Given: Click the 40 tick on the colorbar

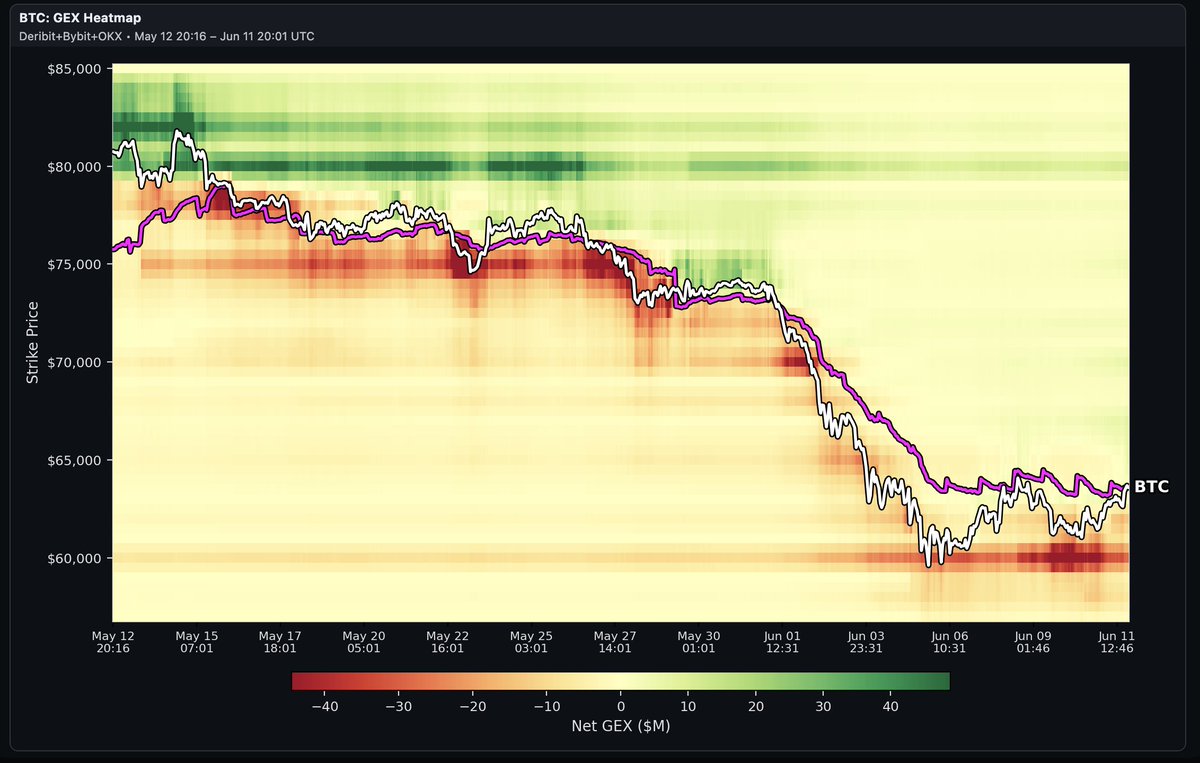Looking at the screenshot, I should click(x=891, y=706).
